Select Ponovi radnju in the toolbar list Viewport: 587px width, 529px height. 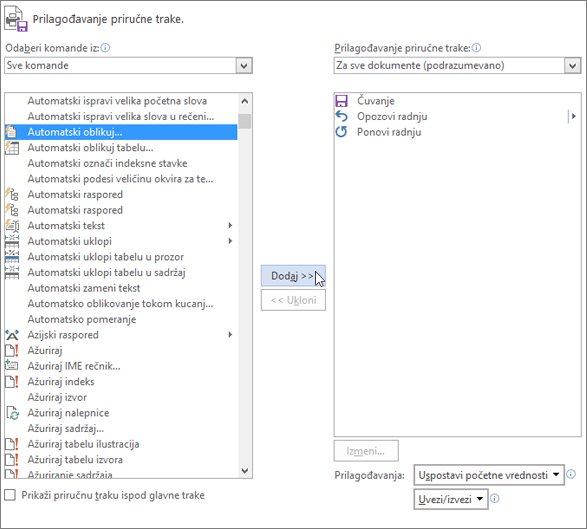pos(457,132)
